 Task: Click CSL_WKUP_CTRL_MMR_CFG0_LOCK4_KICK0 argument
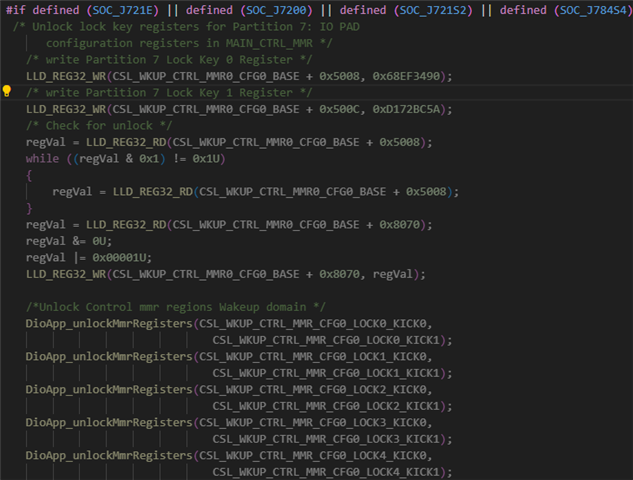pos(312,456)
